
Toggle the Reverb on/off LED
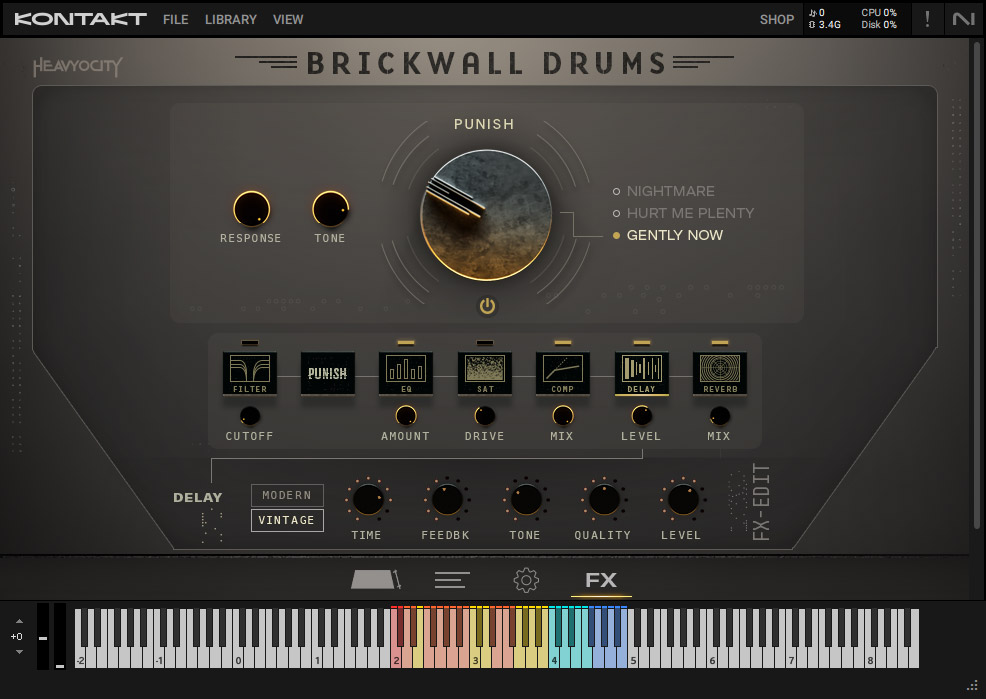(x=720, y=343)
